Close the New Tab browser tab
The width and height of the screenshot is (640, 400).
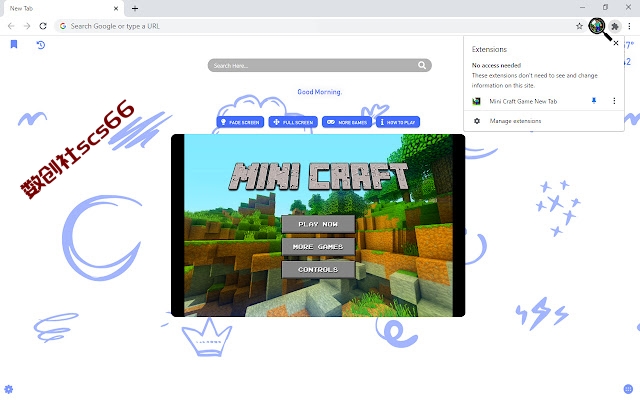pyautogui.click(x=116, y=8)
